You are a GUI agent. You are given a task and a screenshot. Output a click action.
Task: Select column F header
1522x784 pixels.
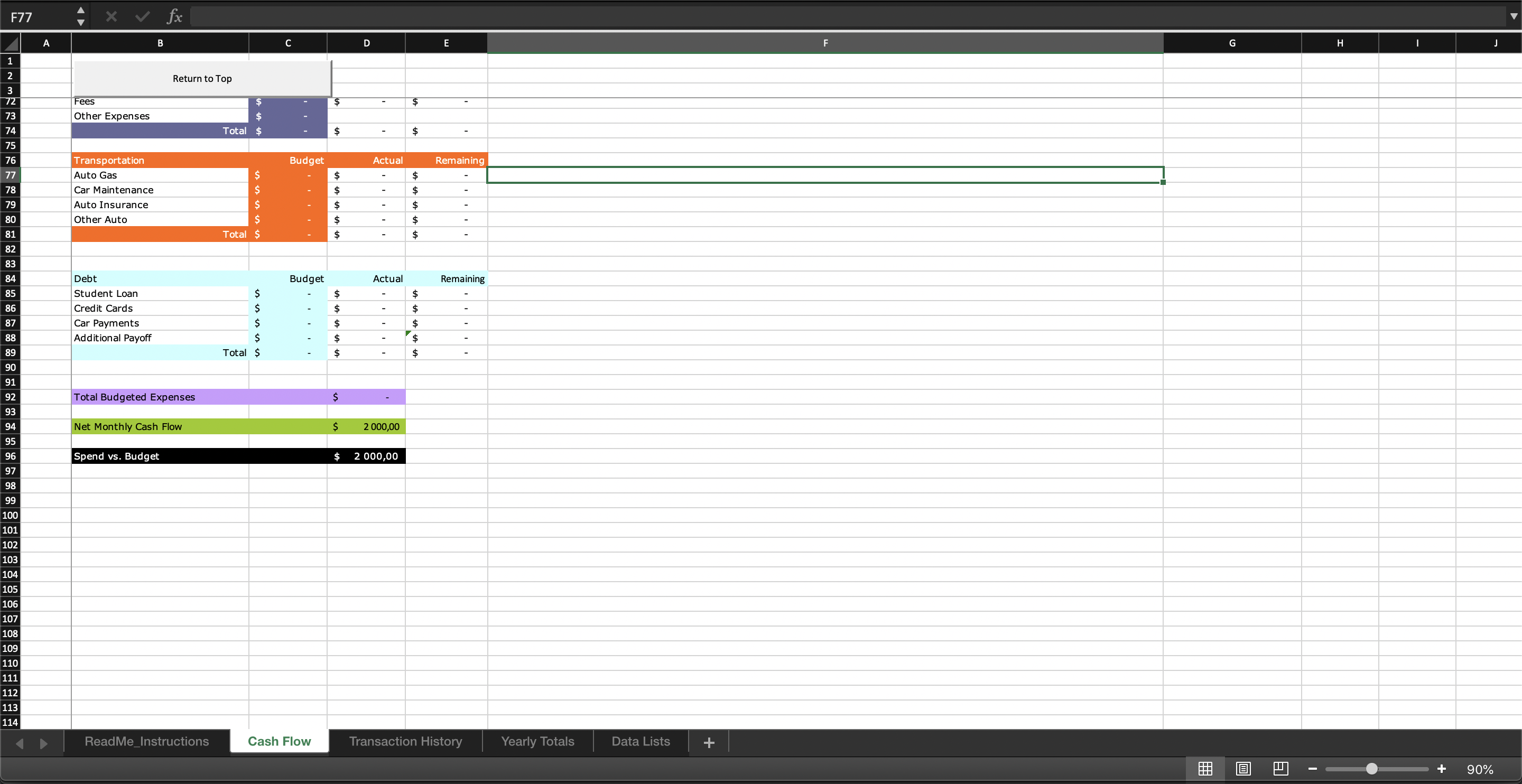[x=825, y=43]
